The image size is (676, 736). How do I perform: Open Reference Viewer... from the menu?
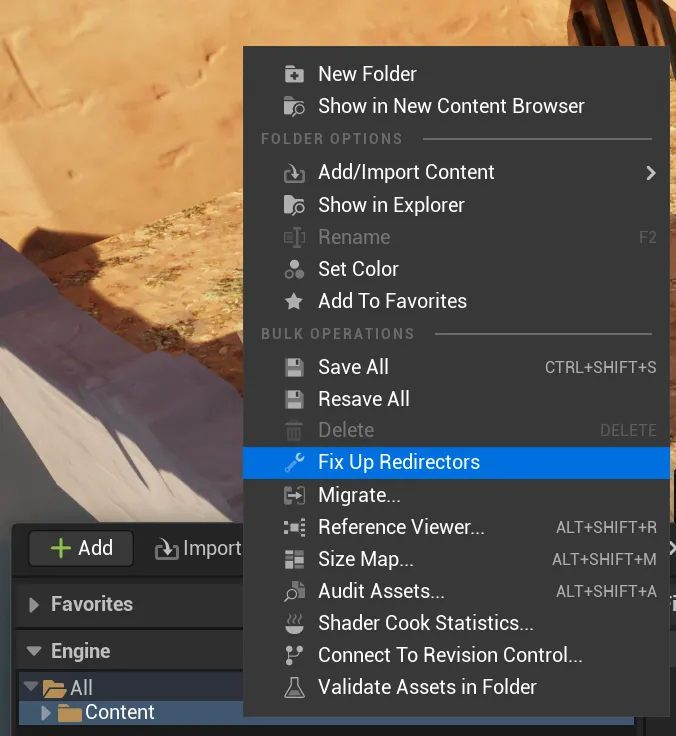456,528
